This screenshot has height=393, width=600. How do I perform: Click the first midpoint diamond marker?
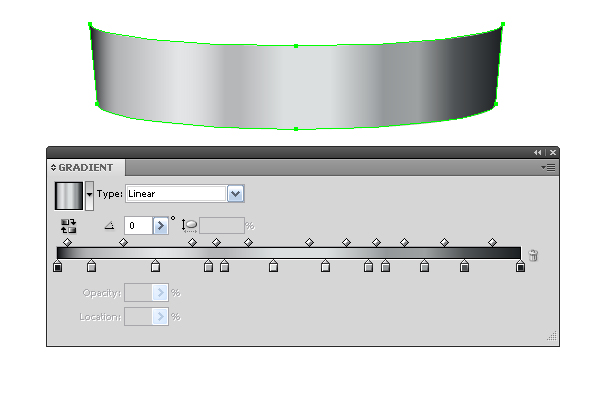[67, 242]
